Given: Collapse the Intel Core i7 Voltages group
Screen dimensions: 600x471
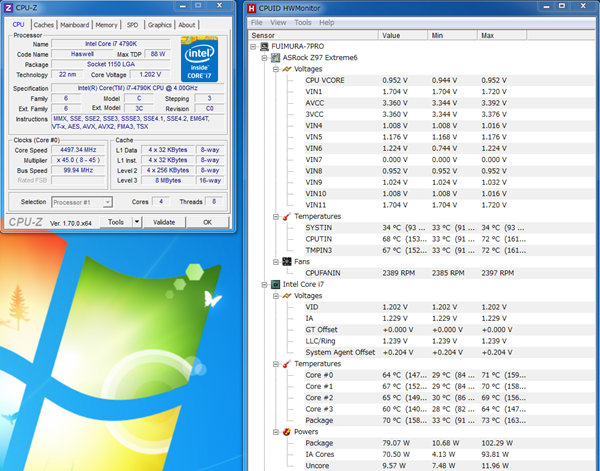Looking at the screenshot, I should 276,296.
